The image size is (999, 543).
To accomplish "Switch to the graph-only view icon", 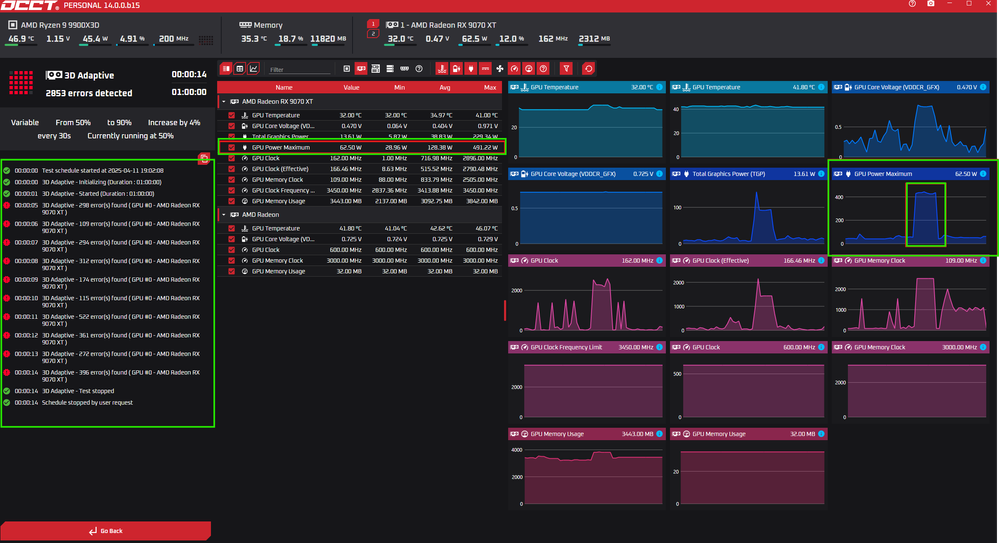I will point(254,69).
